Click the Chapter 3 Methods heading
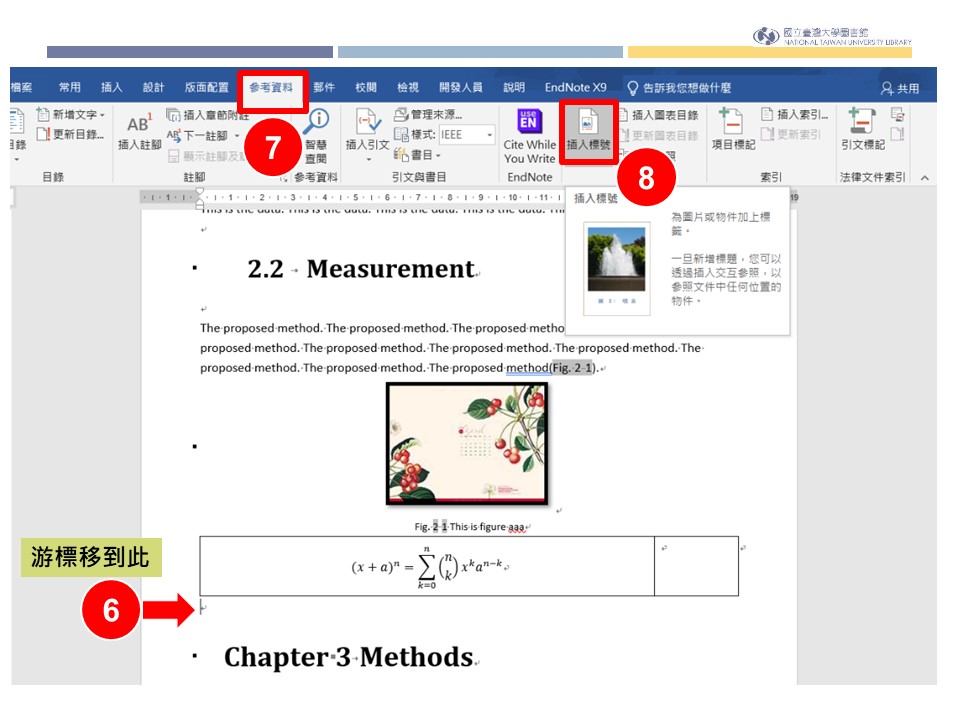This screenshot has height=720, width=960. [348, 657]
